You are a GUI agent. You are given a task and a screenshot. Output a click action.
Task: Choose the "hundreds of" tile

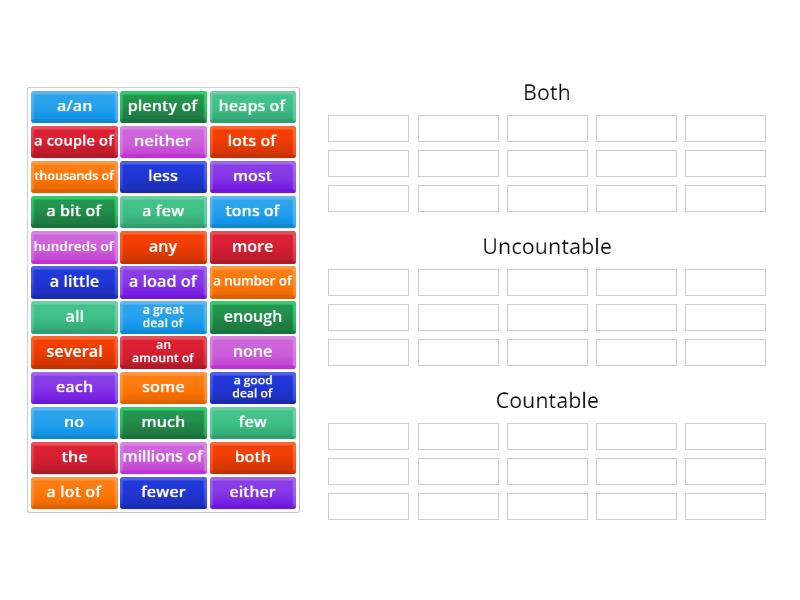click(73, 246)
